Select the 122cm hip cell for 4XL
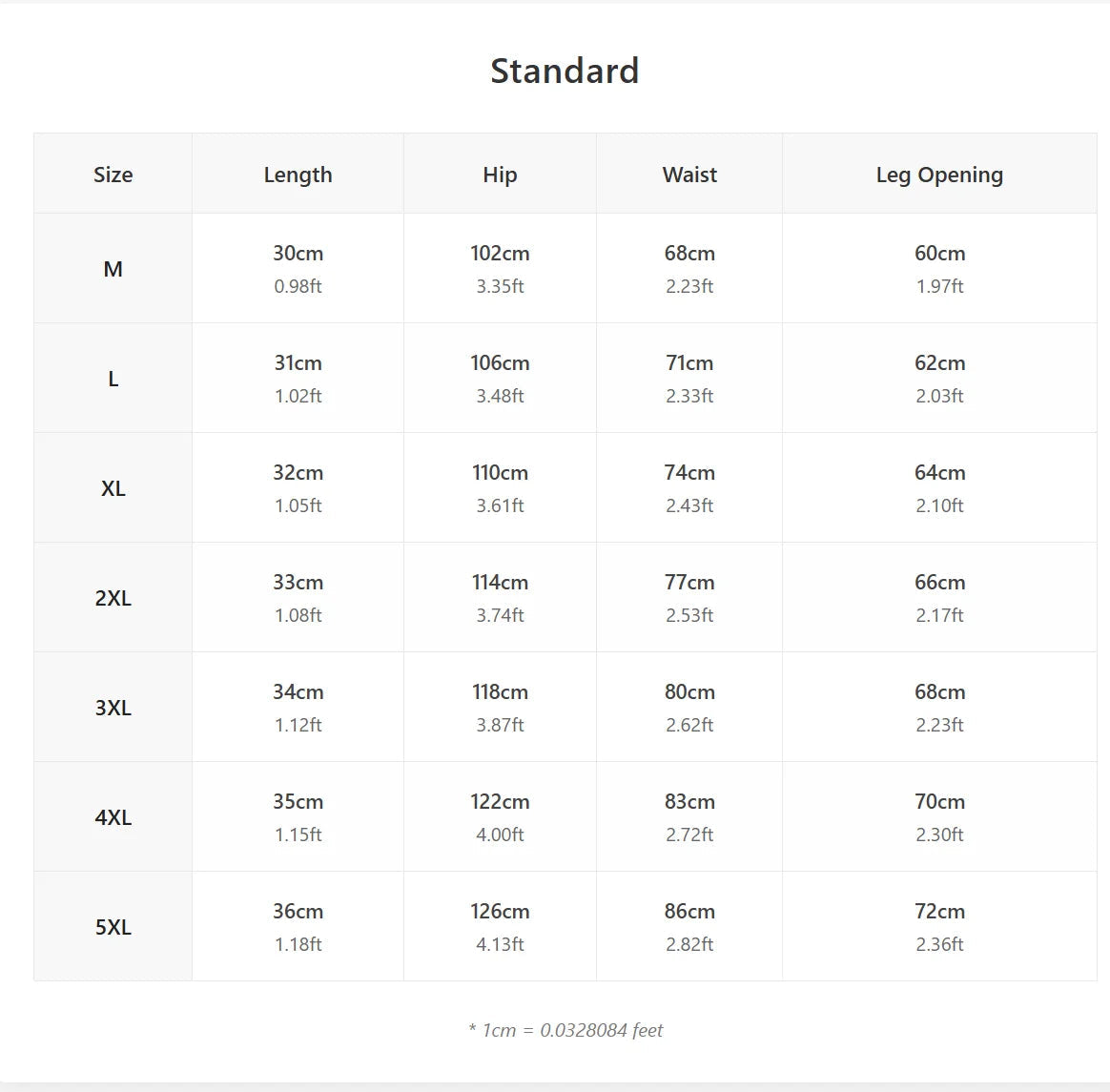1110x1092 pixels. (x=500, y=817)
